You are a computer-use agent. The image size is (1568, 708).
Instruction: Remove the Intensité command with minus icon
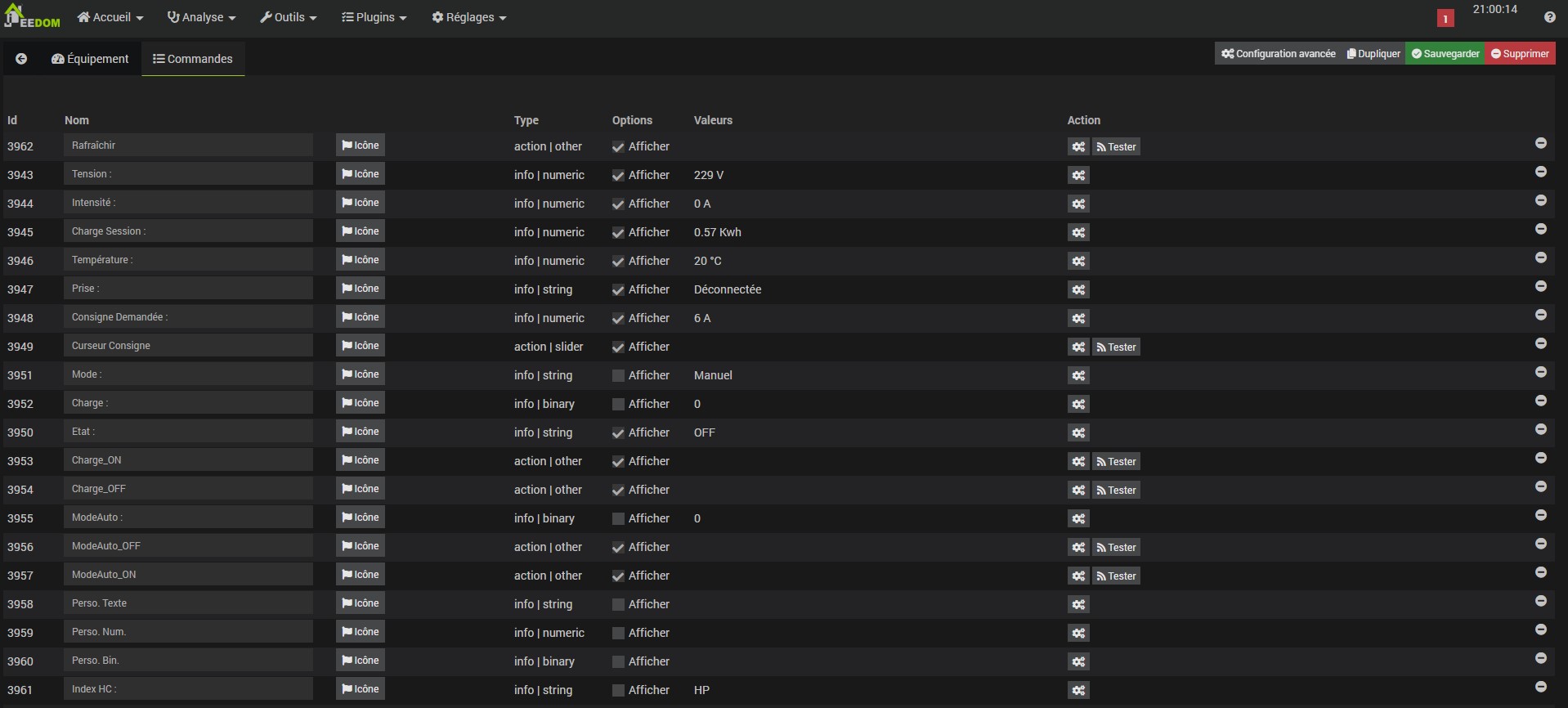1540,200
